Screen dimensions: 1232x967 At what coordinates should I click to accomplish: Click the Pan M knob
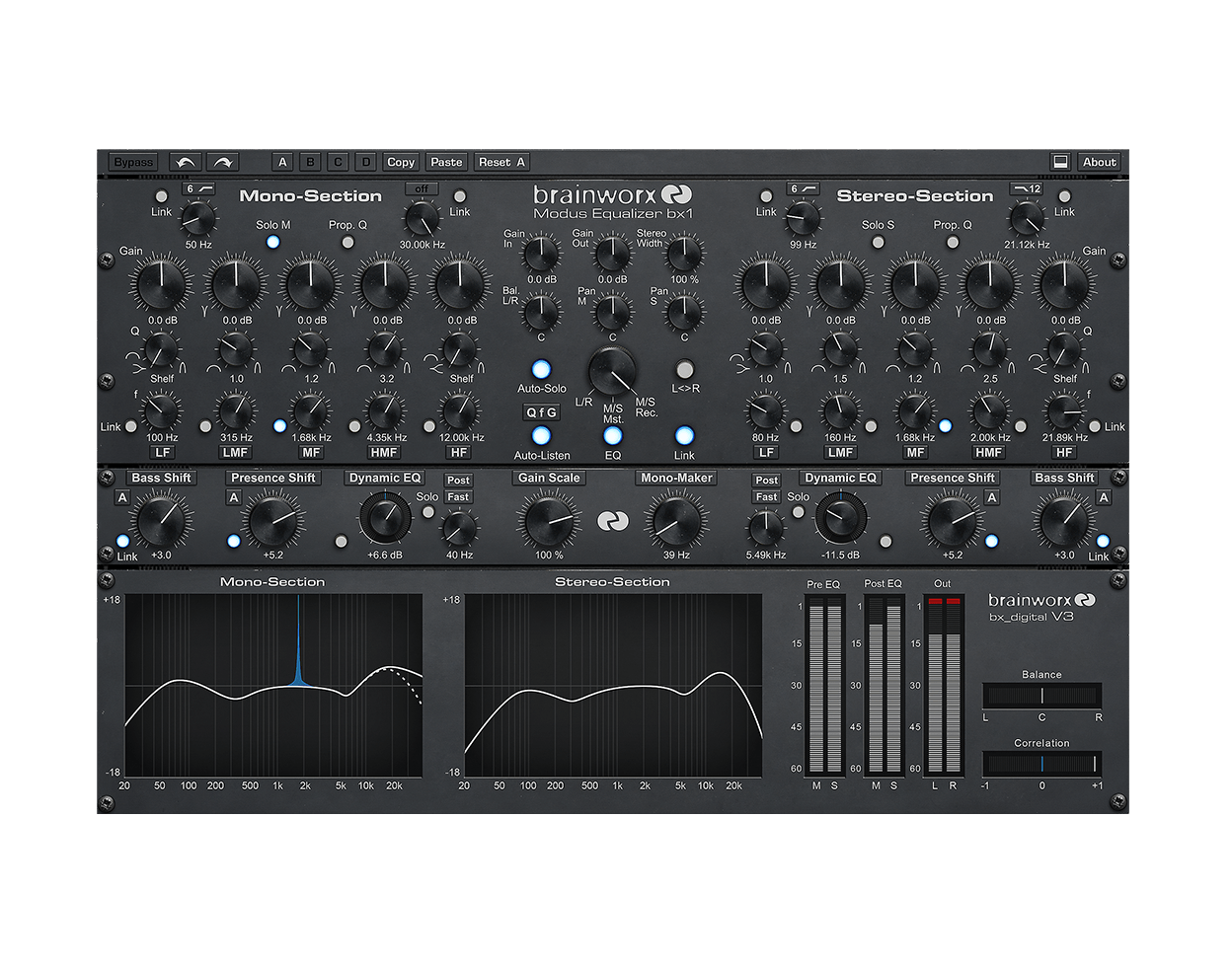click(612, 312)
